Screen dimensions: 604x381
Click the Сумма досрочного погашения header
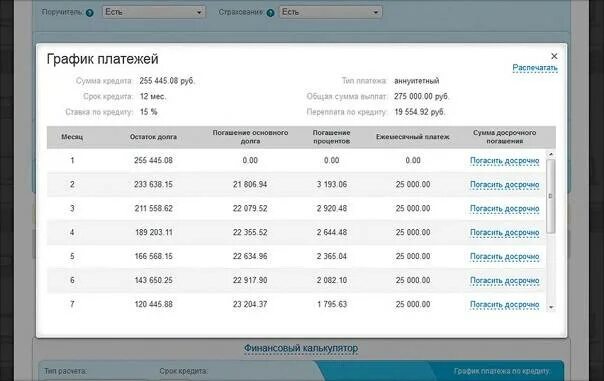(x=504, y=137)
